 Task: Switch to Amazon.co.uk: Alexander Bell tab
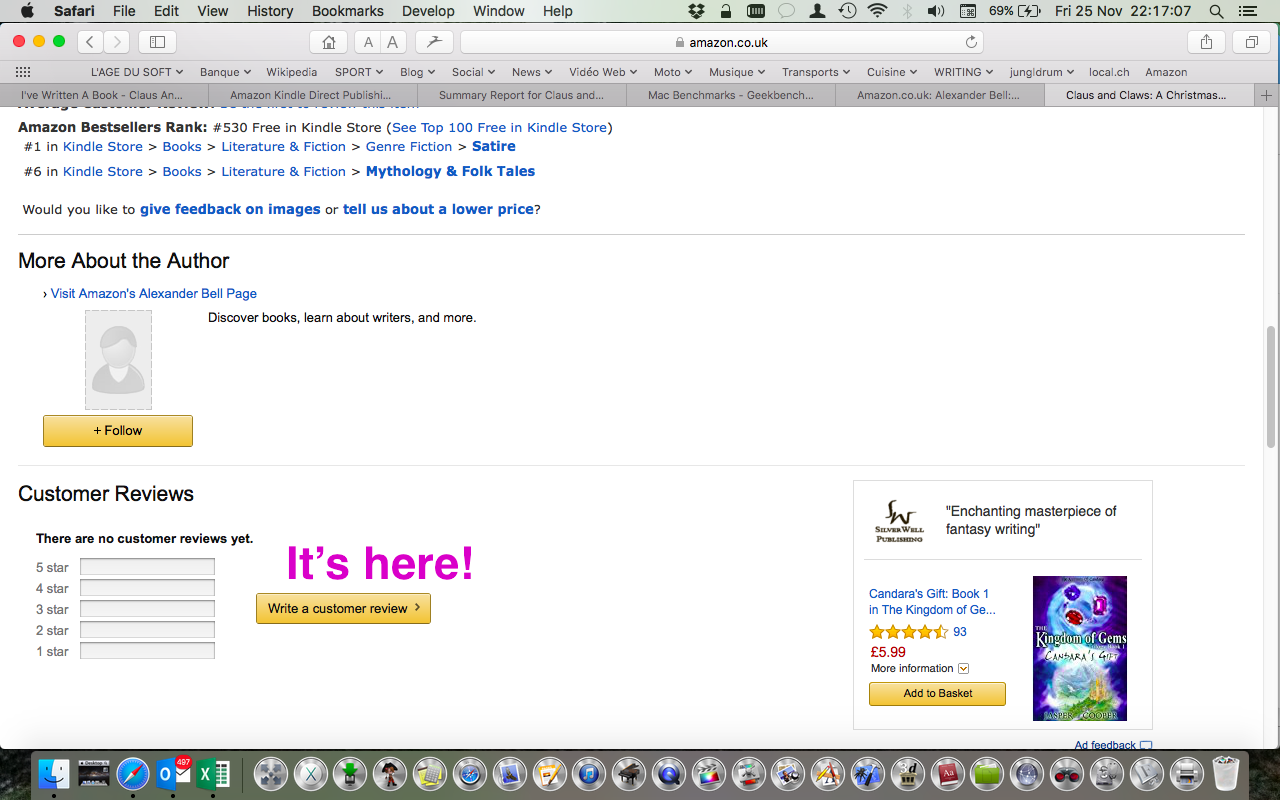pos(940,95)
